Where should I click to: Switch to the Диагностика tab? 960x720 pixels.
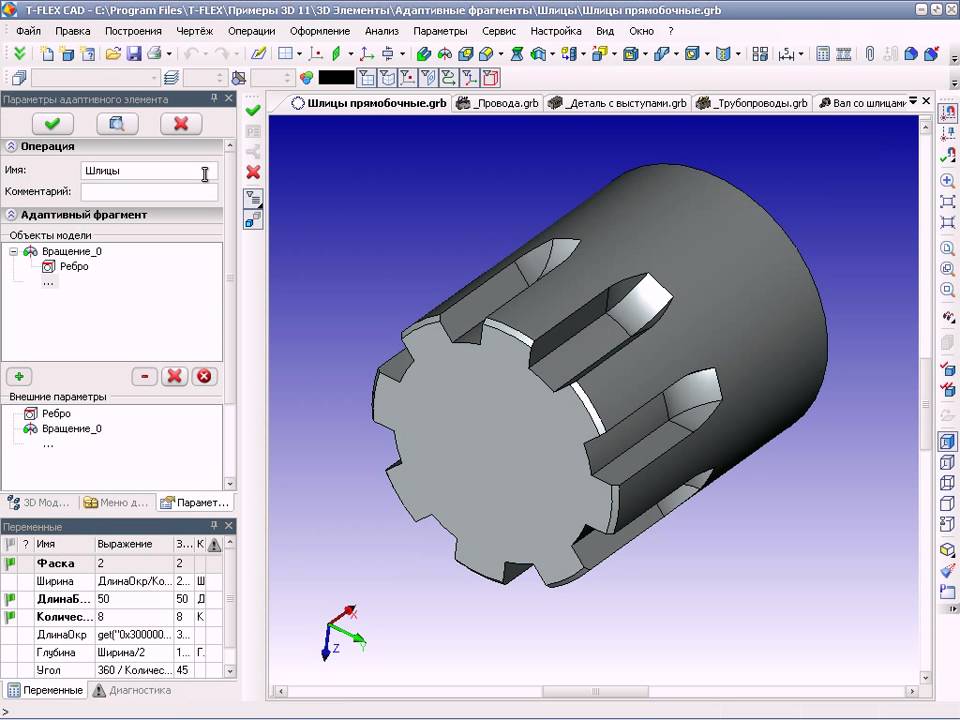[131, 690]
